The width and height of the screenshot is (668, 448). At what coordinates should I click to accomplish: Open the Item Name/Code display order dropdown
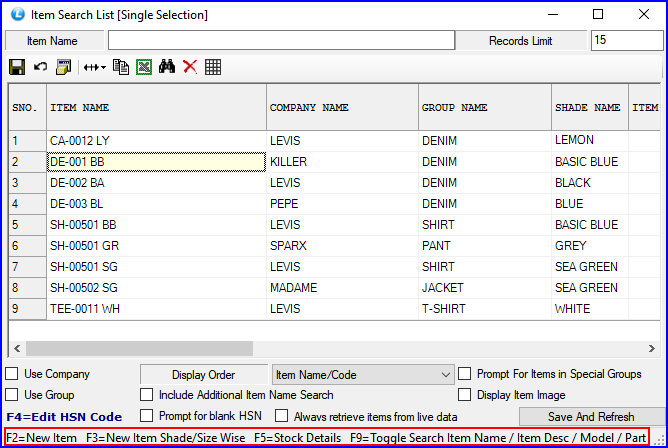click(363, 375)
